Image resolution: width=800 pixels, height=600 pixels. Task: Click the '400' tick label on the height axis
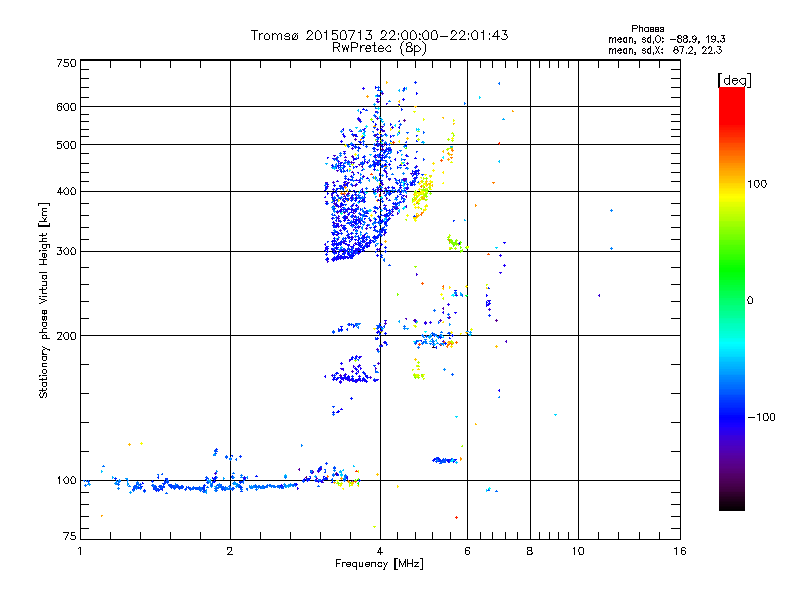(x=66, y=191)
